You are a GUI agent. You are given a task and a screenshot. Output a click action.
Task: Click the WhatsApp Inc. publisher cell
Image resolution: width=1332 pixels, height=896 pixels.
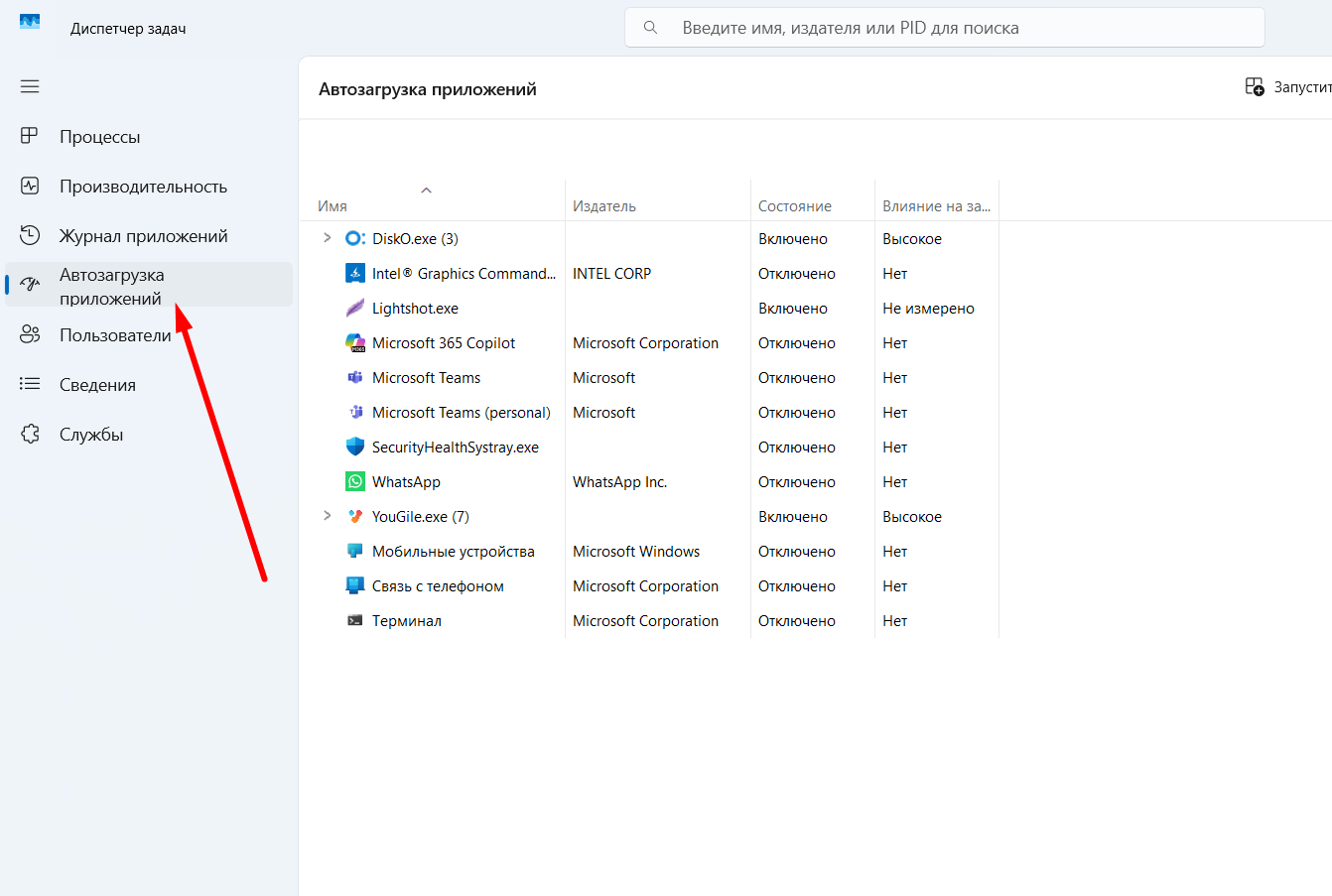tap(619, 482)
